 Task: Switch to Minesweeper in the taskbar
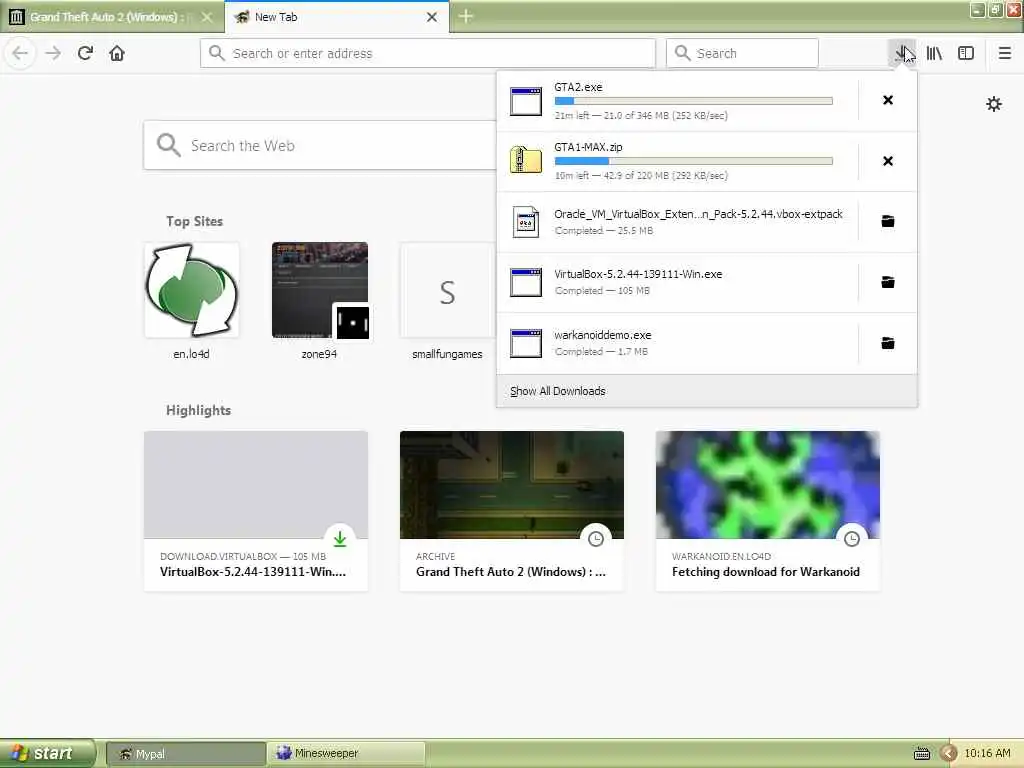(347, 754)
